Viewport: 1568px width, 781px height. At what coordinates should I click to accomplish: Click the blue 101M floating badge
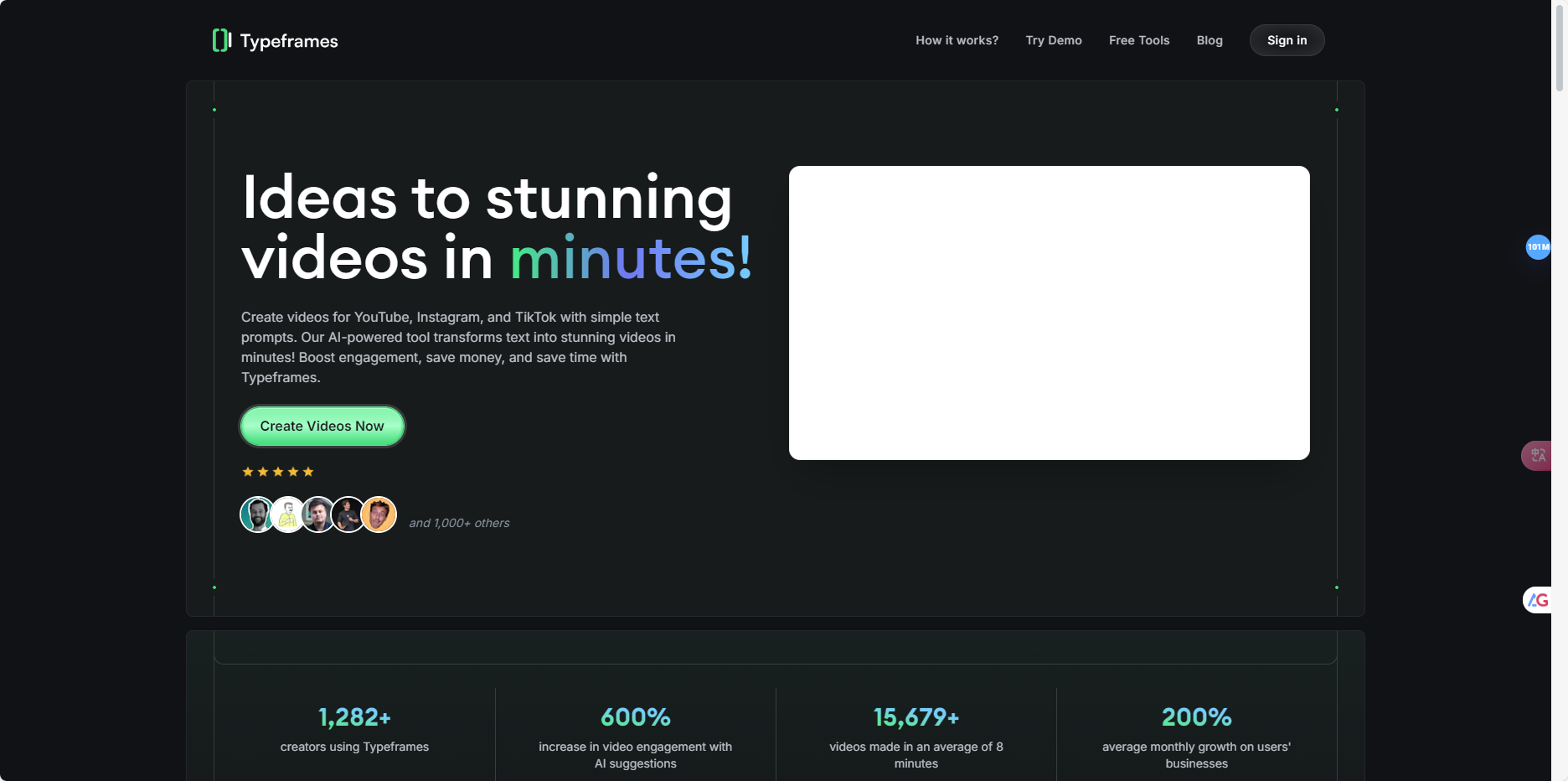(x=1538, y=247)
